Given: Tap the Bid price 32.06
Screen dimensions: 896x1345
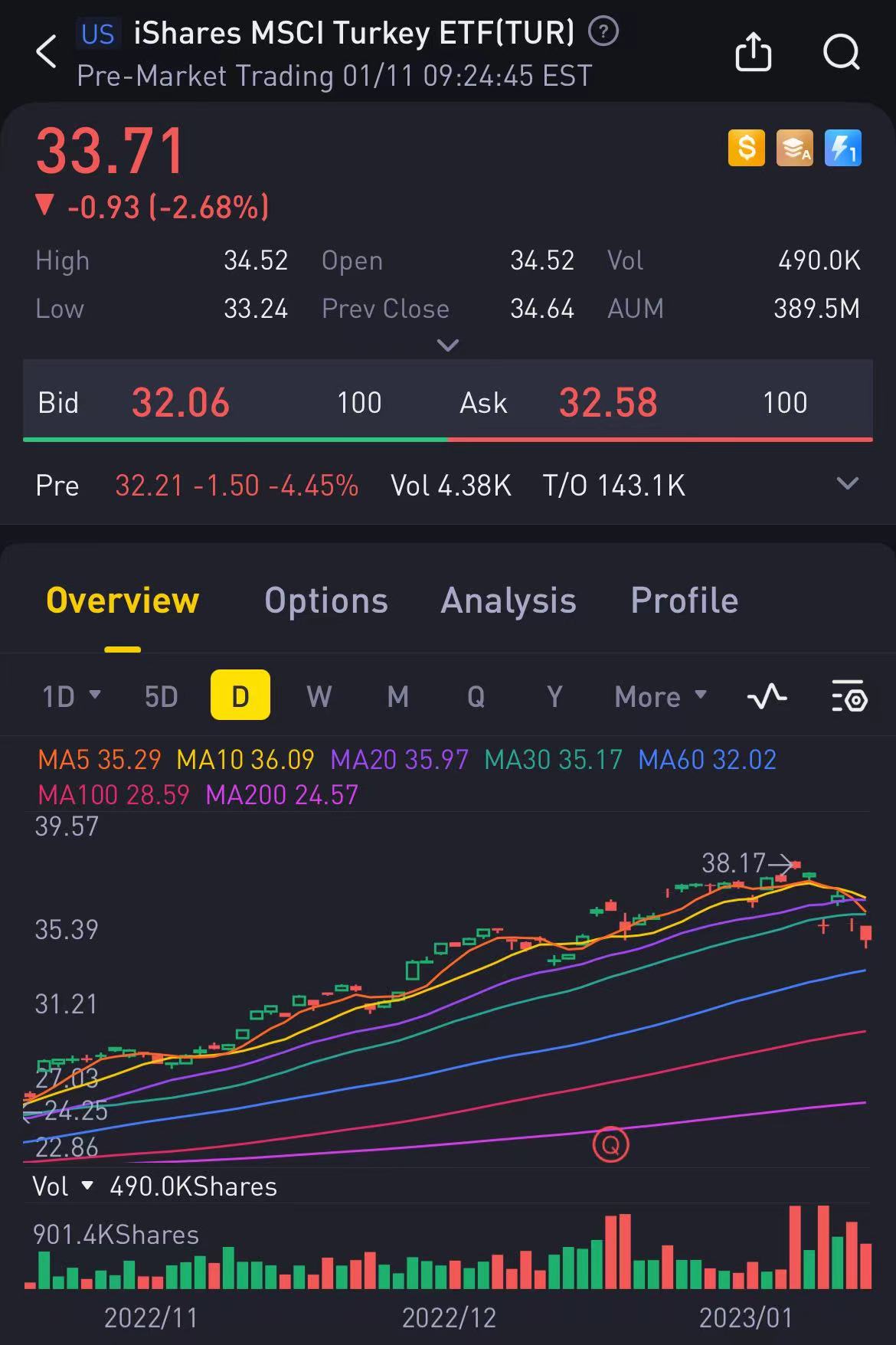Looking at the screenshot, I should point(181,402).
